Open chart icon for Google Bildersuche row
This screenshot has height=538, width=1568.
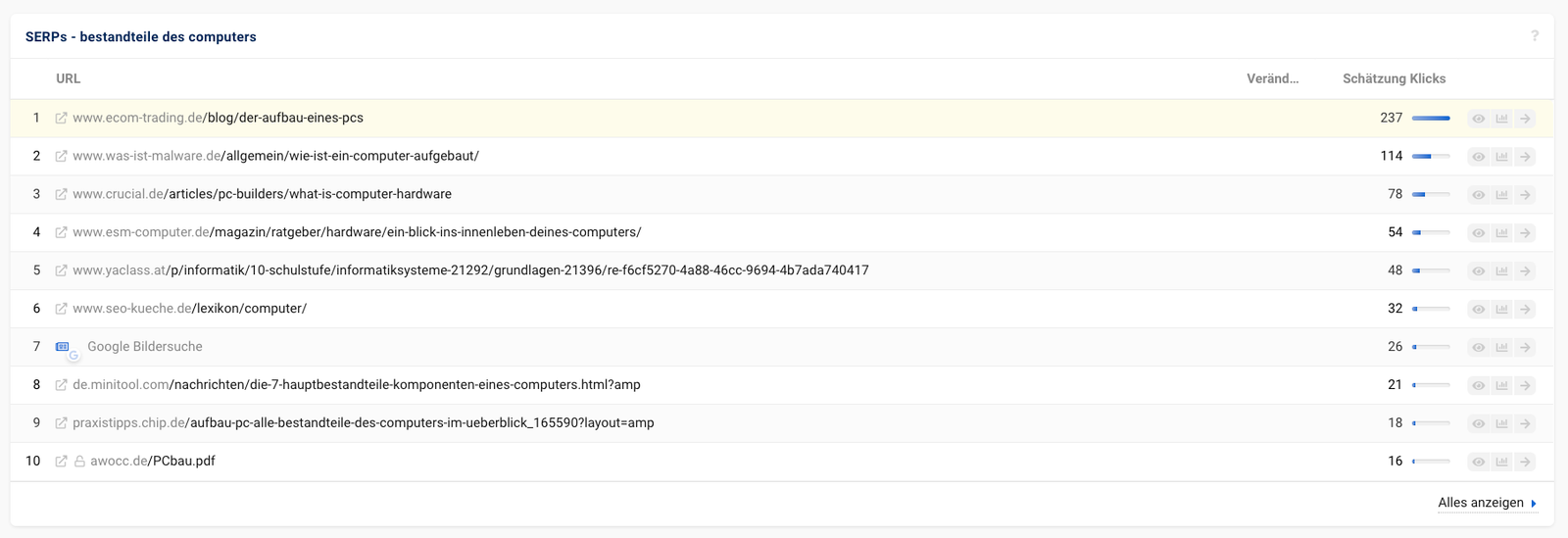(x=1501, y=348)
